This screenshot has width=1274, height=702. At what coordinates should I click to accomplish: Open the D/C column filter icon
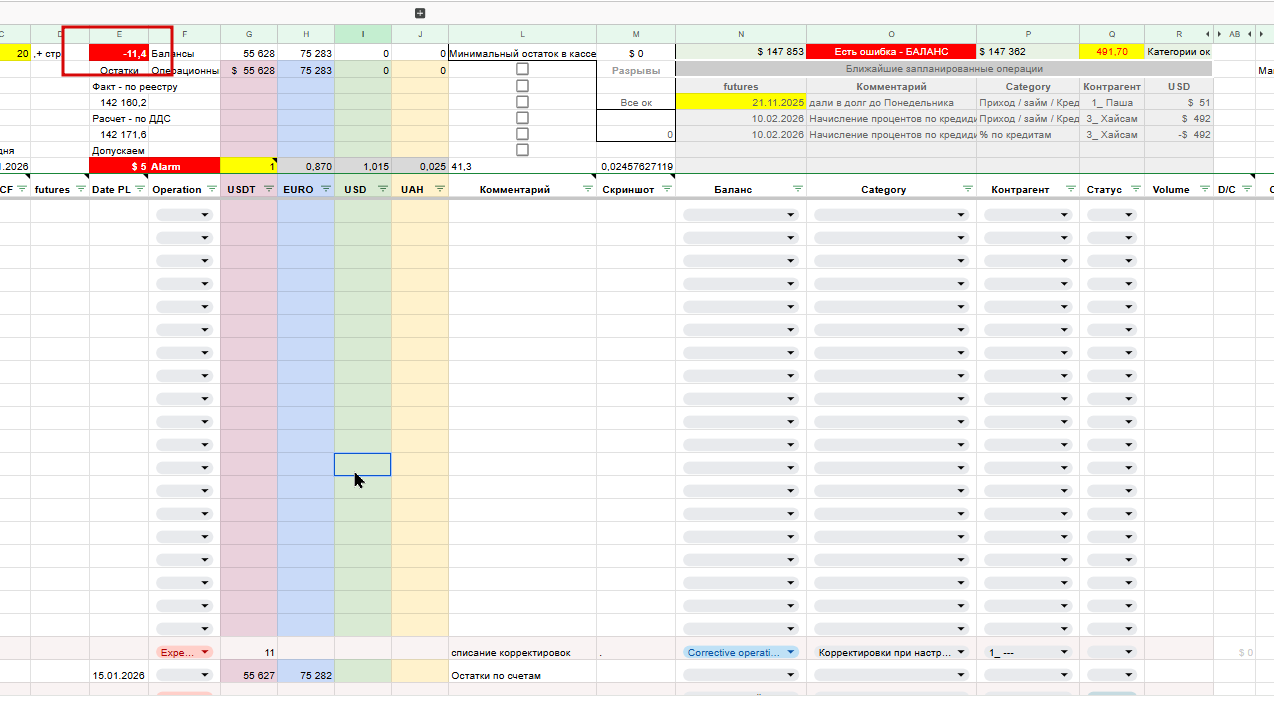pyautogui.click(x=1248, y=189)
